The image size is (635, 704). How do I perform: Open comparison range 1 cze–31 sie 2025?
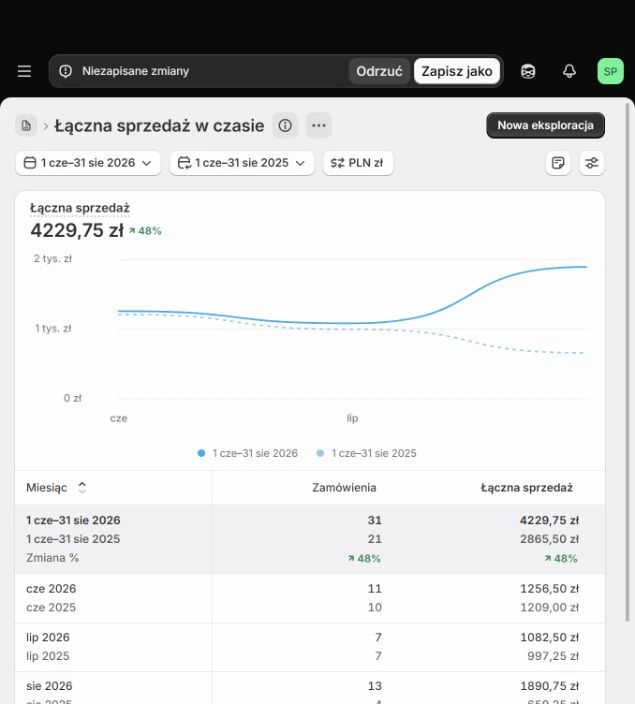pos(242,163)
